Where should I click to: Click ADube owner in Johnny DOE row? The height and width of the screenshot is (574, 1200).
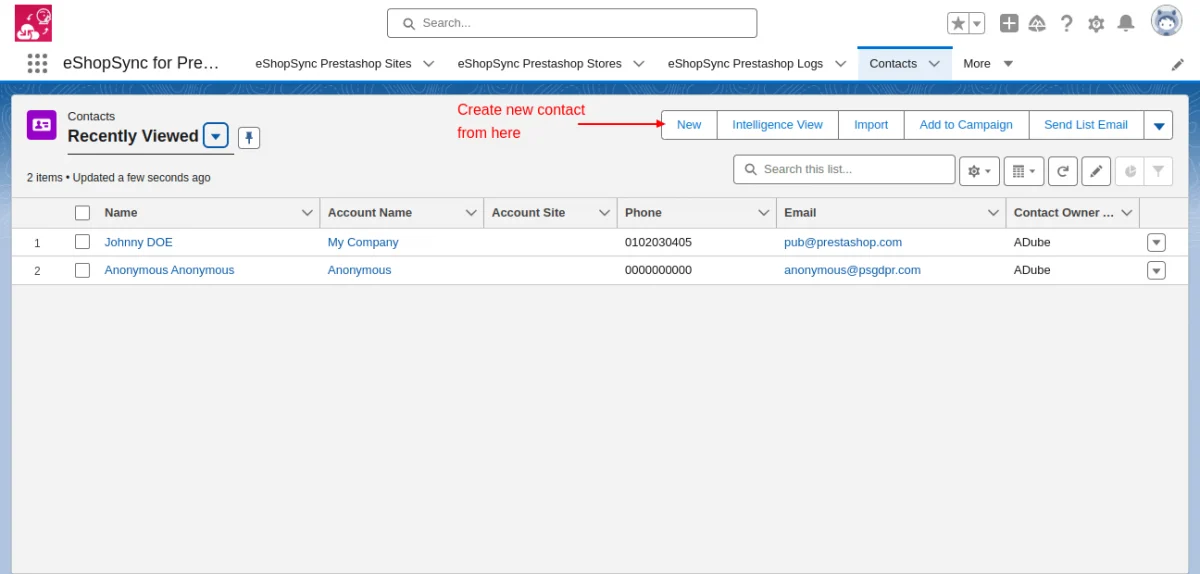(x=1032, y=242)
